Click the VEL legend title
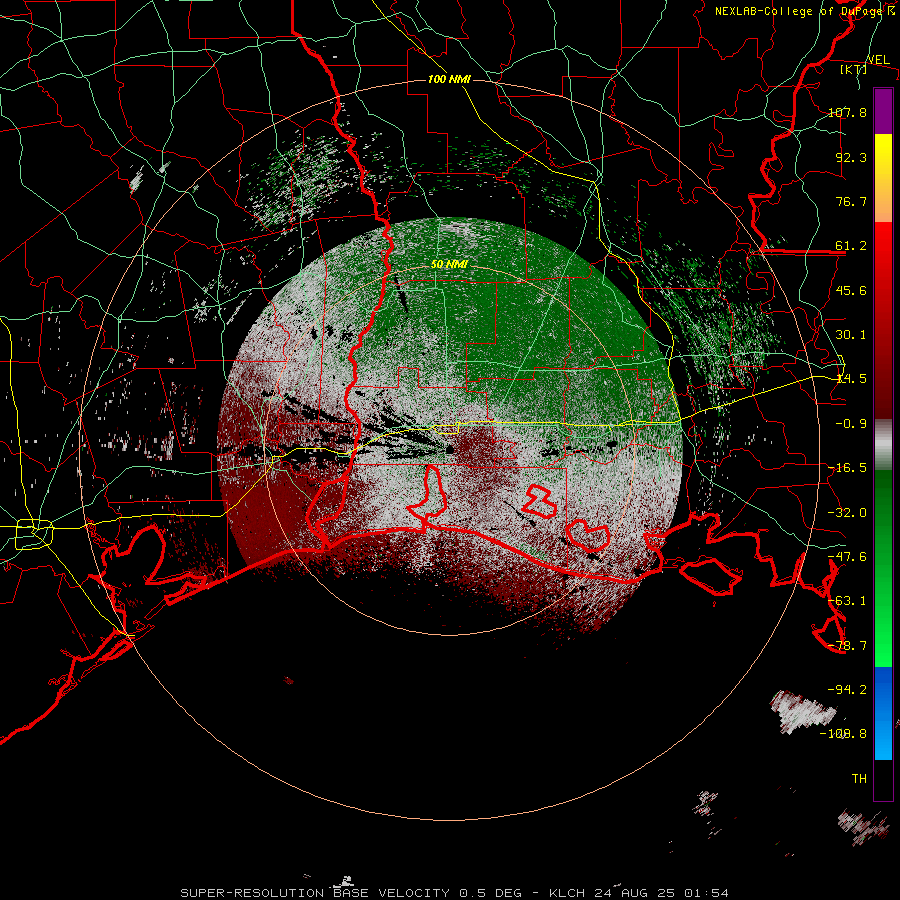 [878, 60]
